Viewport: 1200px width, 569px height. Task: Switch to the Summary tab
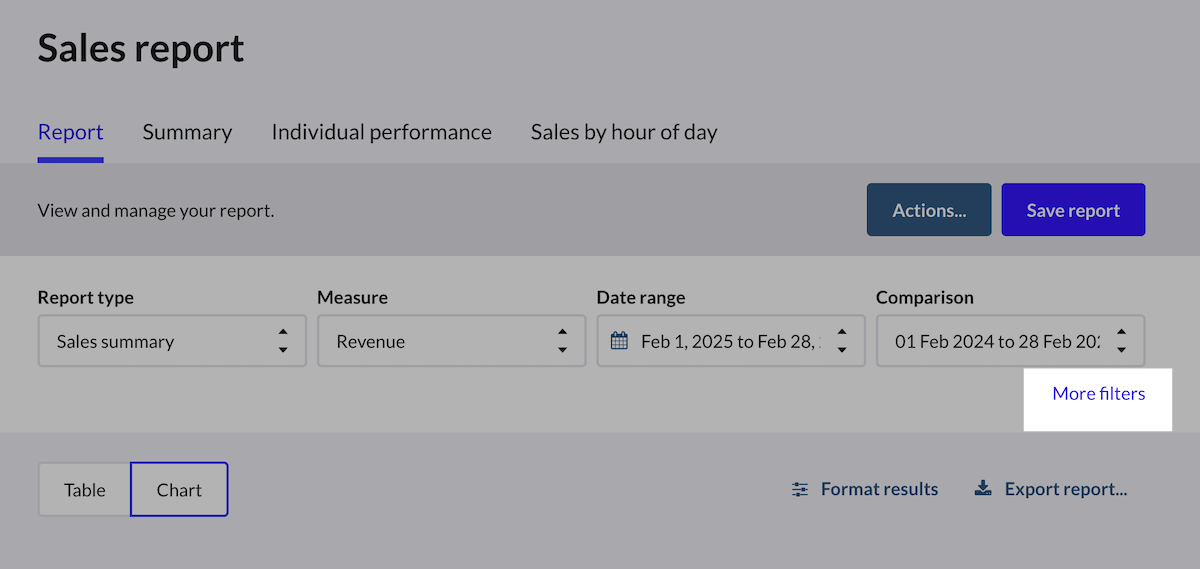coord(187,132)
